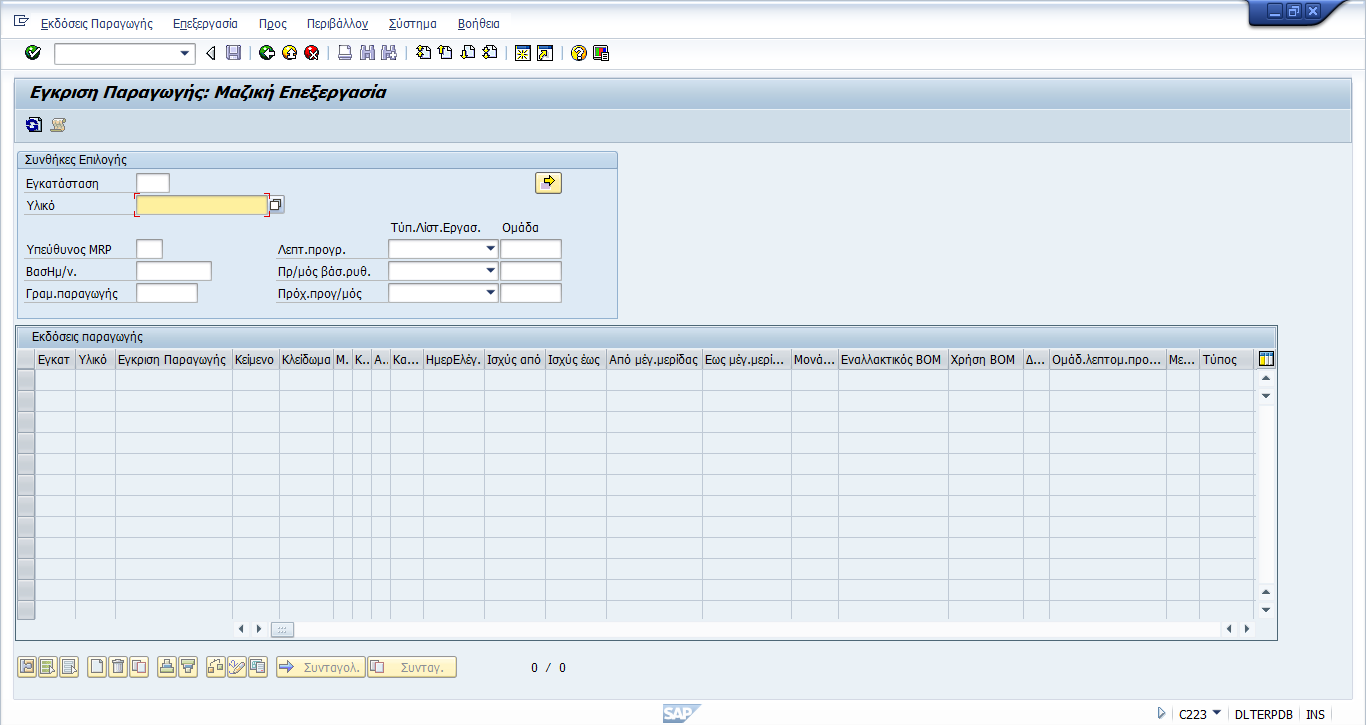Click the green Back arrow icon
1366x725 pixels.
266,53
